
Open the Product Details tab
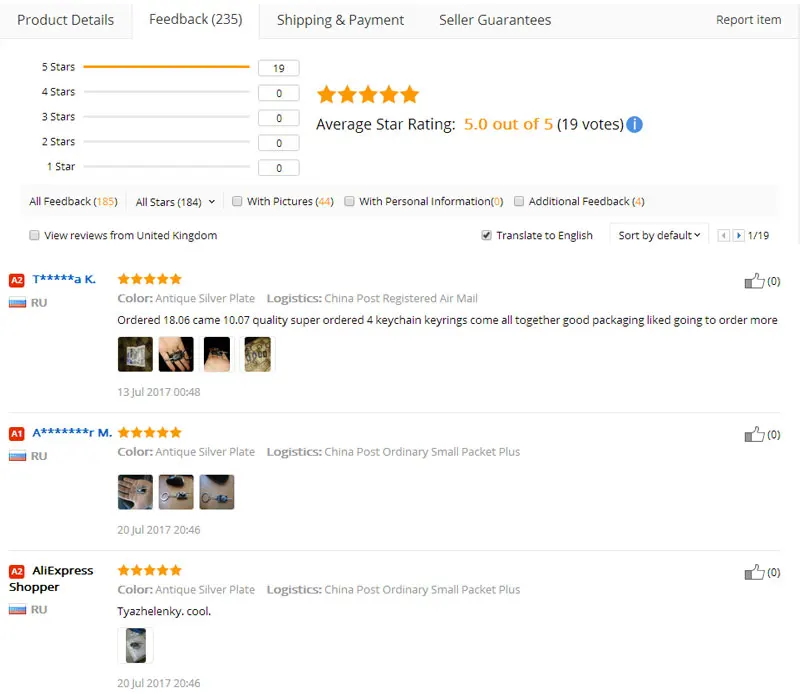click(66, 20)
